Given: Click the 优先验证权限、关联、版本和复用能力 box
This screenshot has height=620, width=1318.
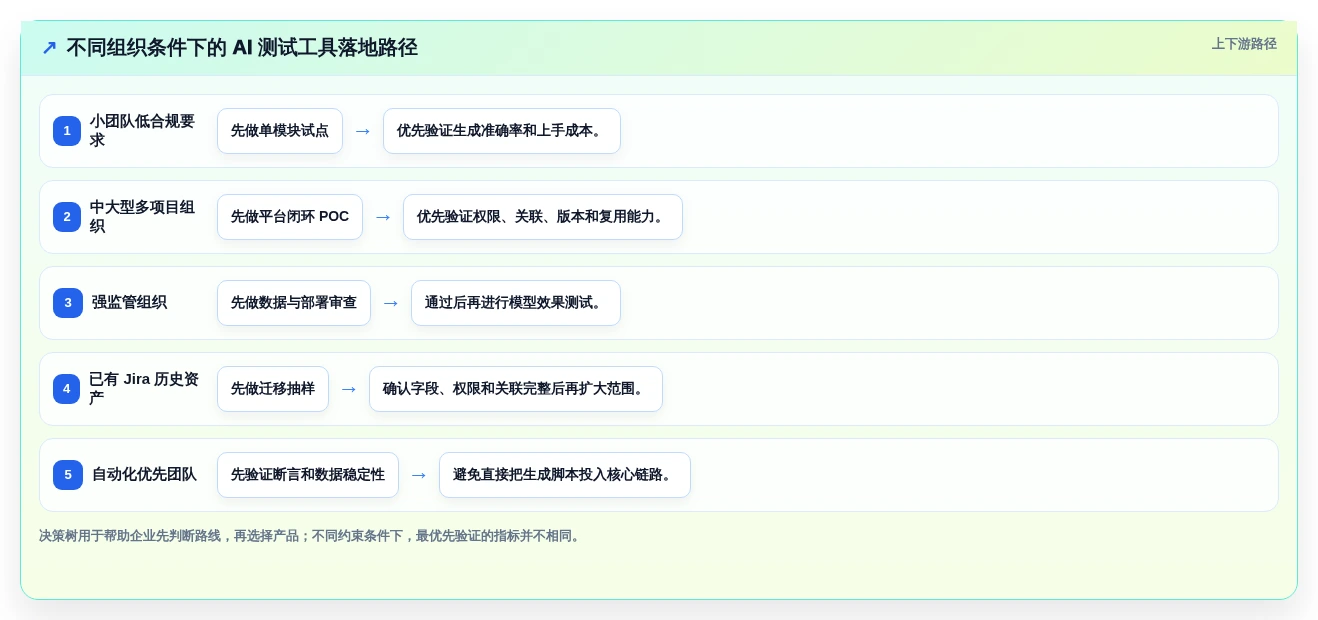Looking at the screenshot, I should 543,217.
